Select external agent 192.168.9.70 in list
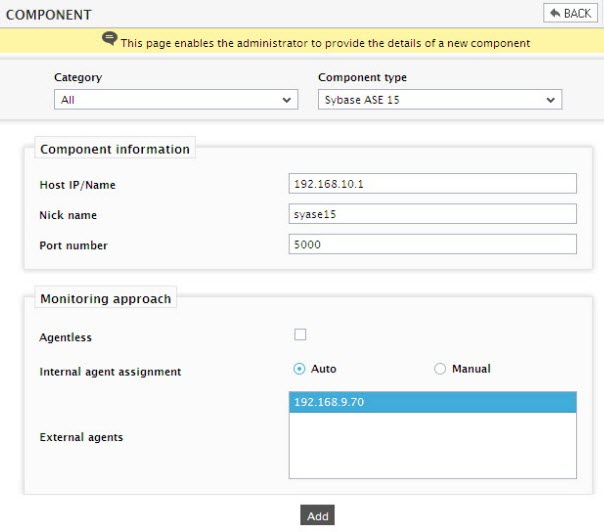 433,402
